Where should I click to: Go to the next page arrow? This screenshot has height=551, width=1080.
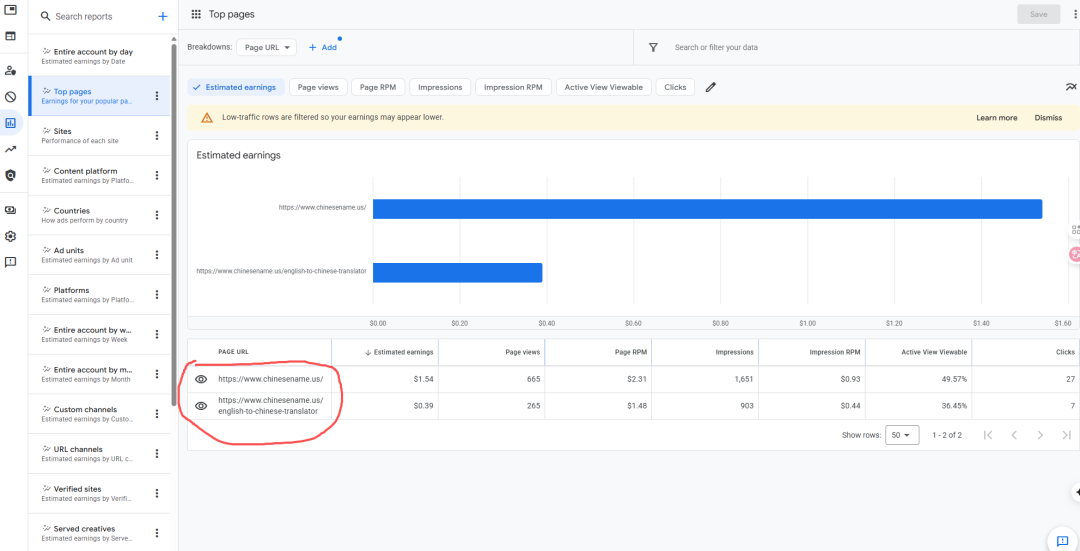[1040, 435]
